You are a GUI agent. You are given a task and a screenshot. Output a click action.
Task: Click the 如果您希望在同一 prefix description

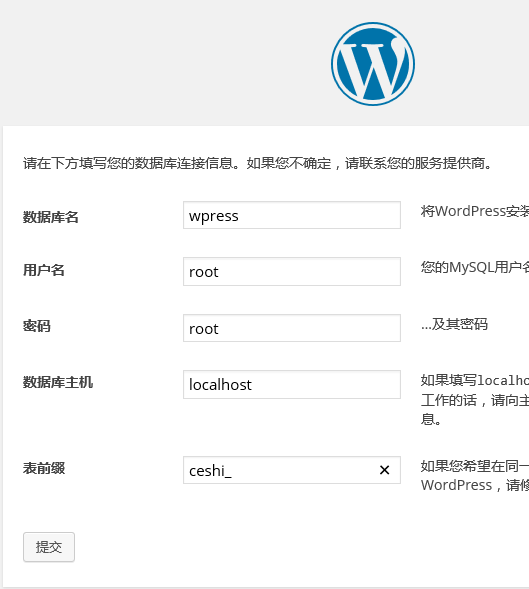[x=475, y=466]
